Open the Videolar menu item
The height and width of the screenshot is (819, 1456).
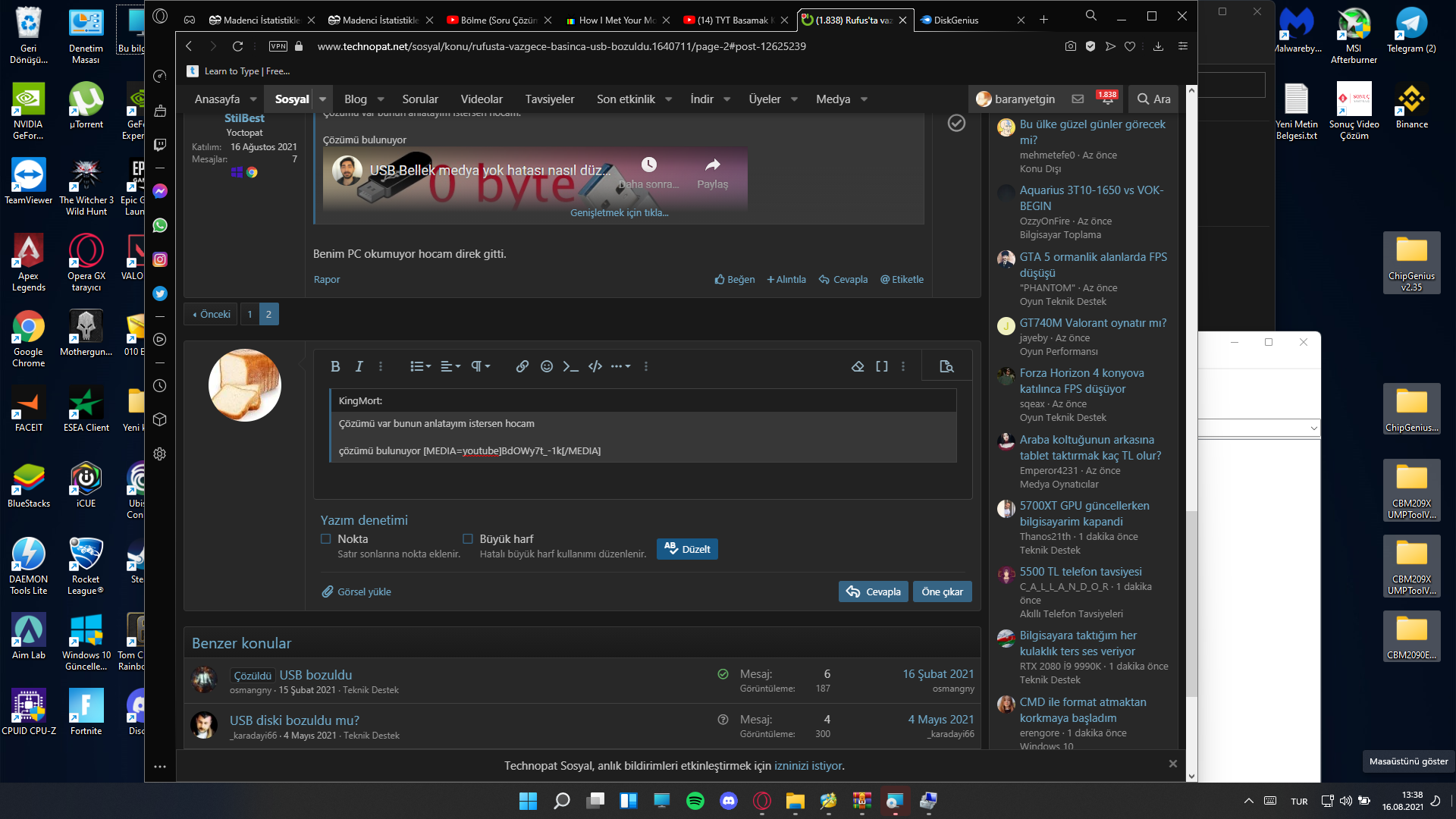[x=482, y=99]
